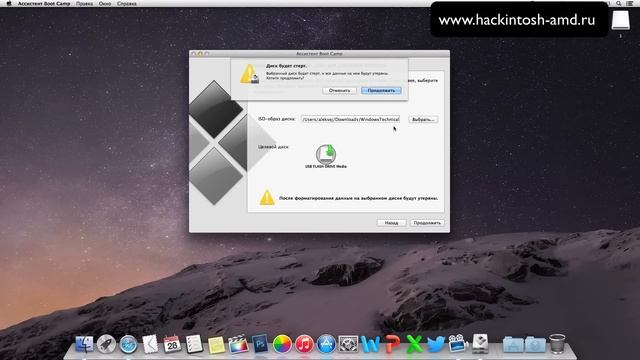Screen dimensions: 640x360
Task: Click Boot Camp Assistant dock icon
Action: point(480,344)
